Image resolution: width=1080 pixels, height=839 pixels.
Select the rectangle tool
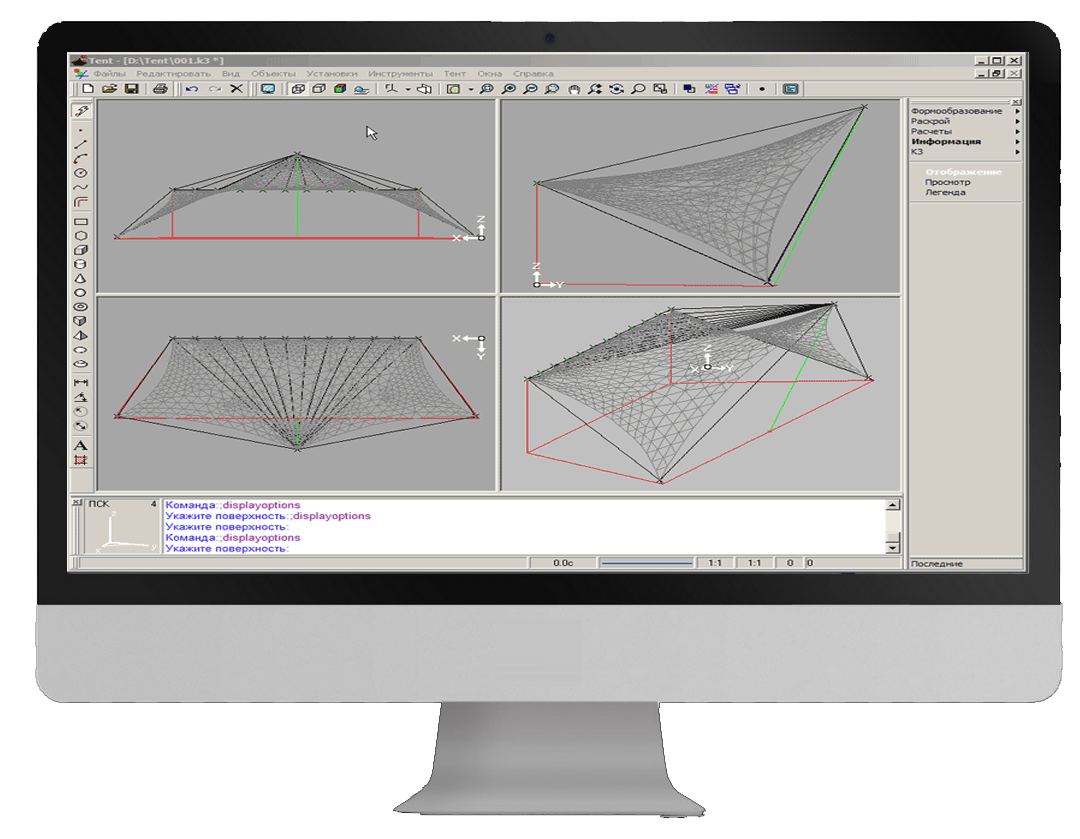81,222
